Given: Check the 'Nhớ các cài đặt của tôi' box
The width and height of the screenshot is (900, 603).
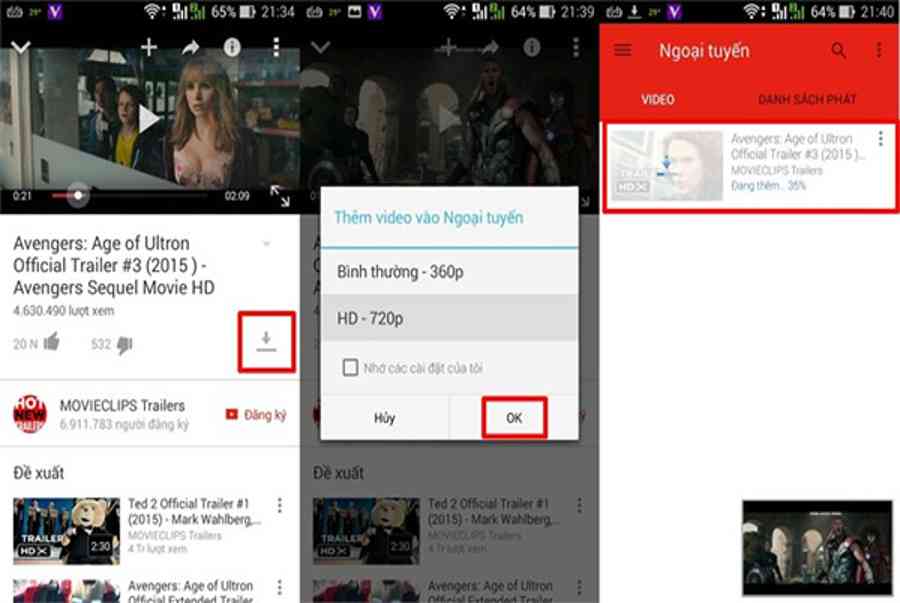Looking at the screenshot, I should click(350, 368).
